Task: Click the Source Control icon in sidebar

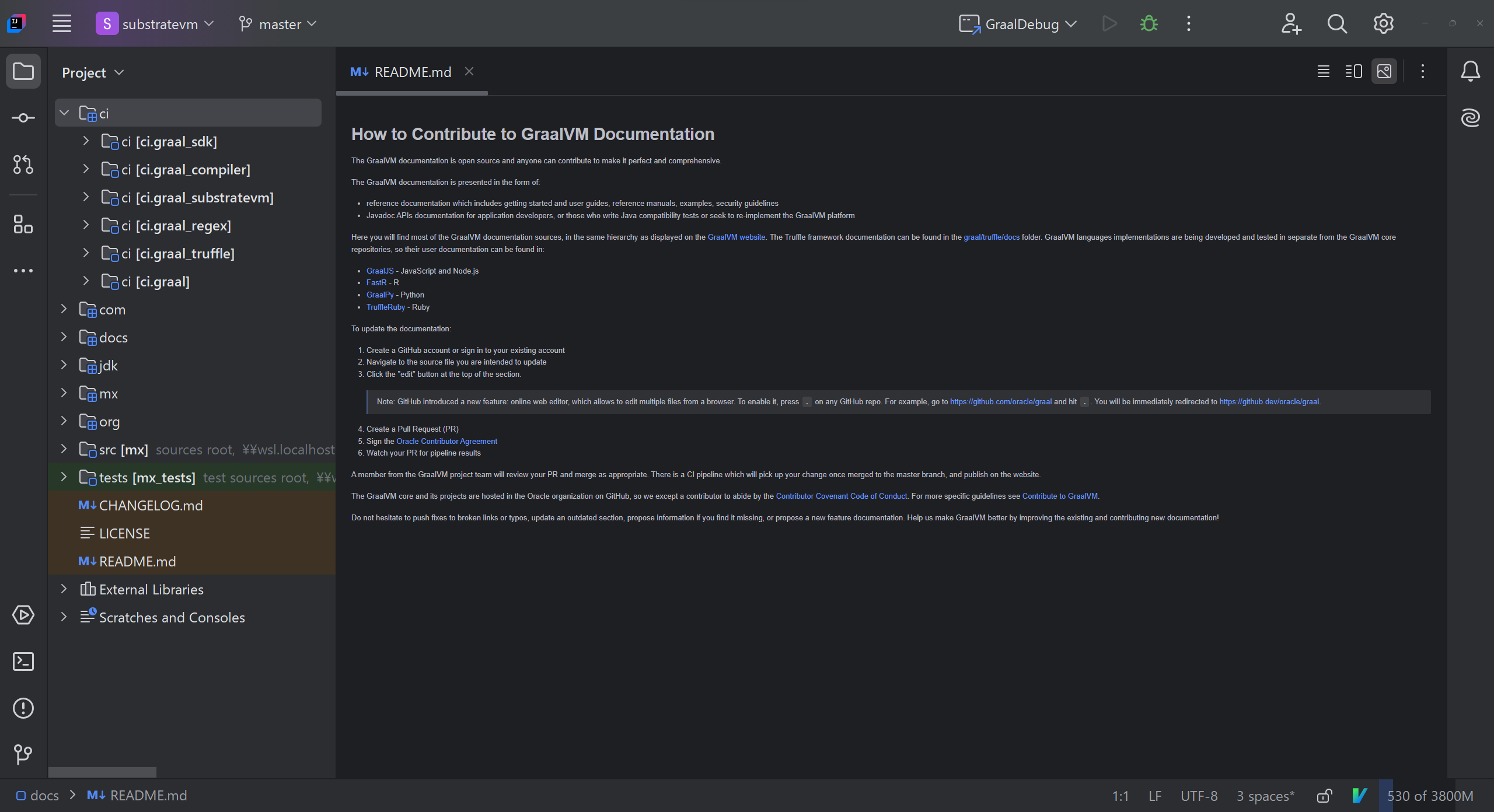Action: coord(23,165)
